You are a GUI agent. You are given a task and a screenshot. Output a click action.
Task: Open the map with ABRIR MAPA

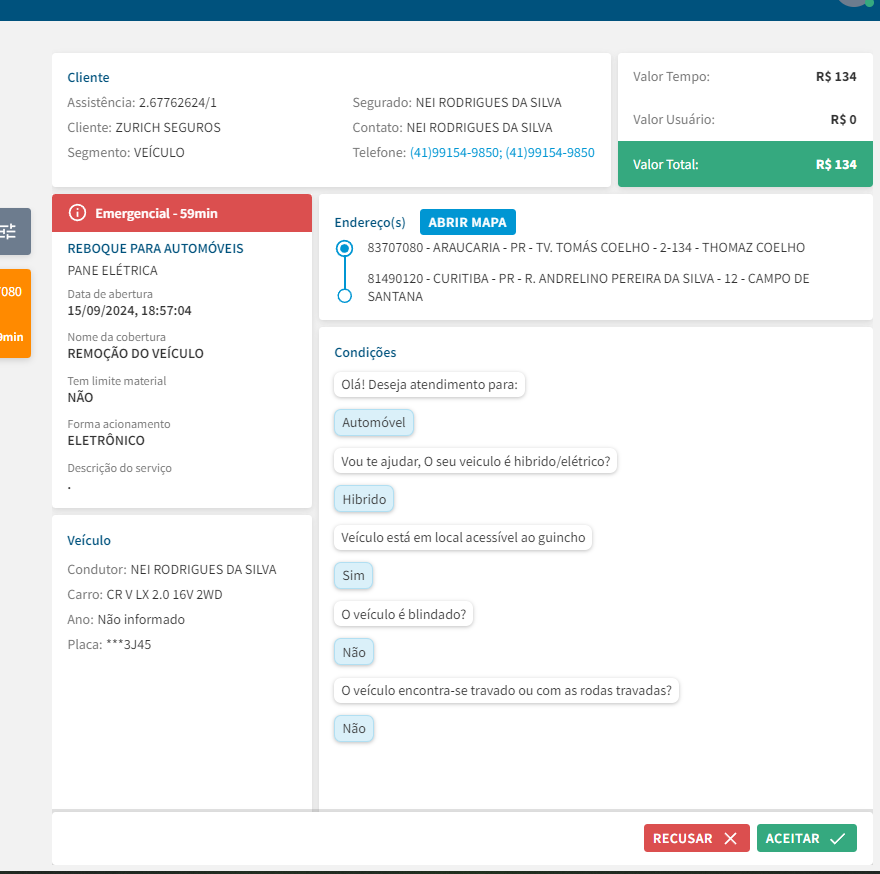468,222
